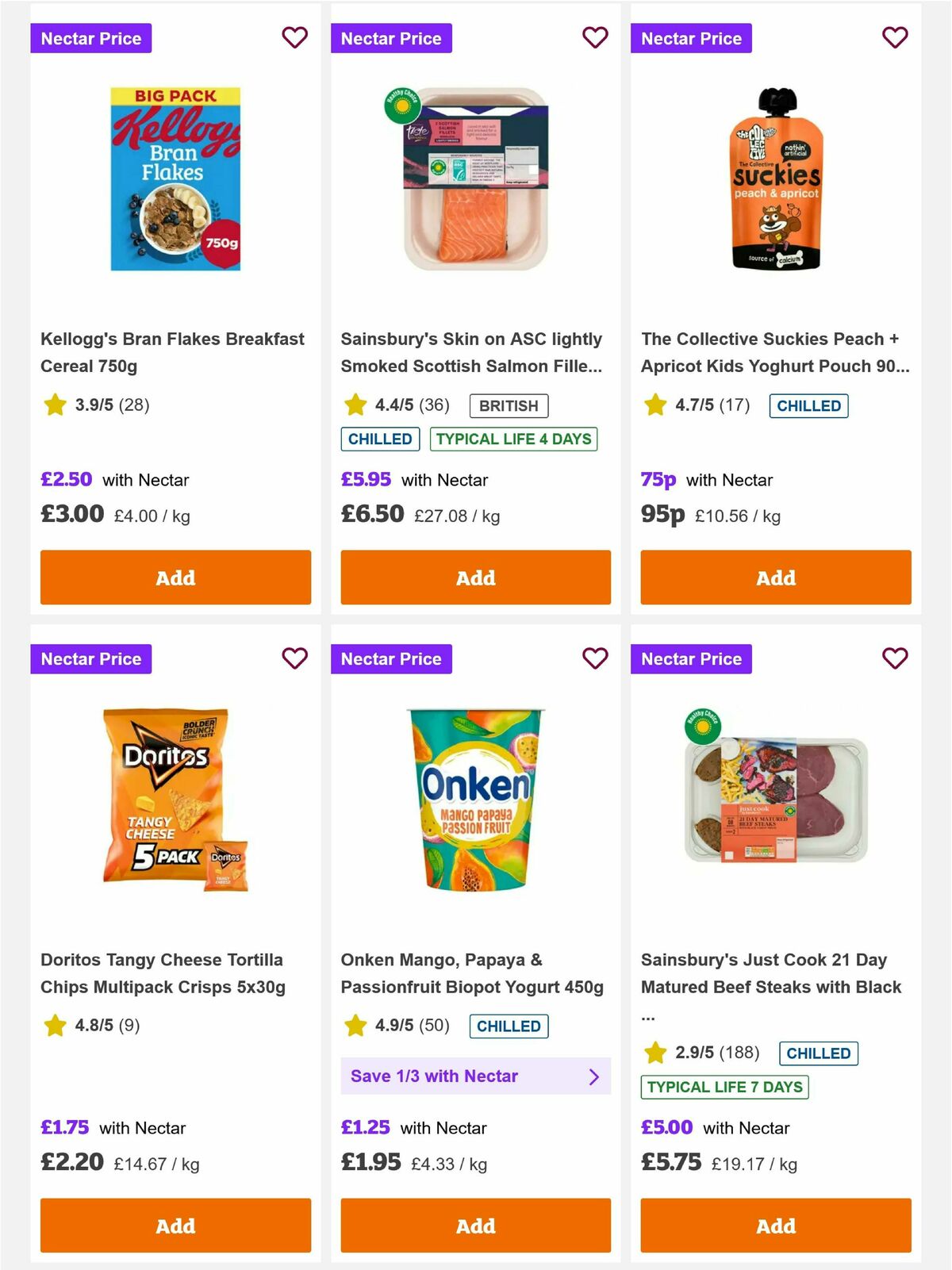Click the heart icon on Suckies Yoghurt Pouch
This screenshot has height=1270, width=952.
(x=894, y=37)
